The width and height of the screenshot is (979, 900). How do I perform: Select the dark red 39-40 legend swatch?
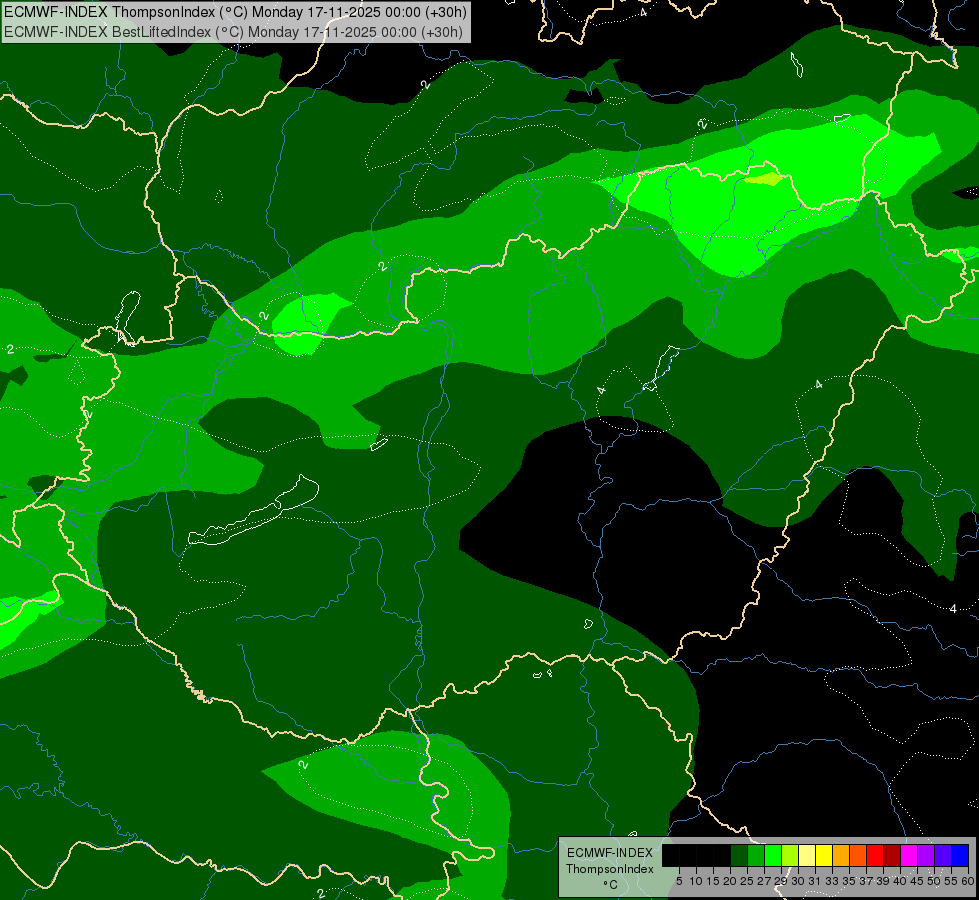point(892,856)
